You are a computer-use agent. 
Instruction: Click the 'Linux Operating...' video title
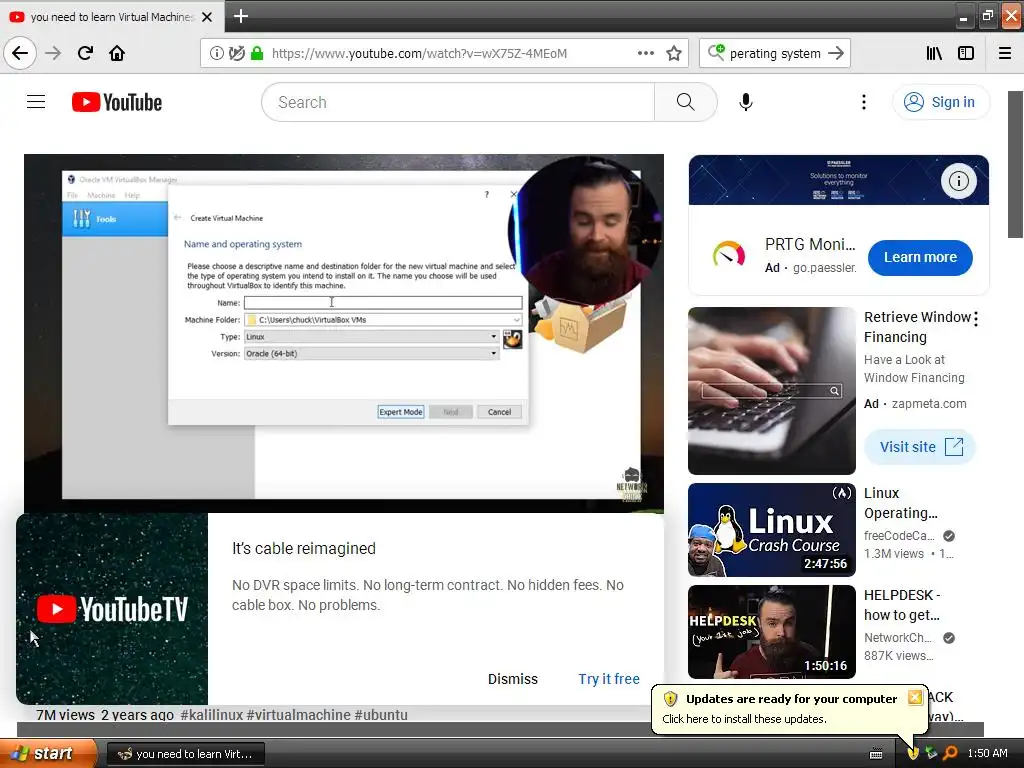click(901, 504)
